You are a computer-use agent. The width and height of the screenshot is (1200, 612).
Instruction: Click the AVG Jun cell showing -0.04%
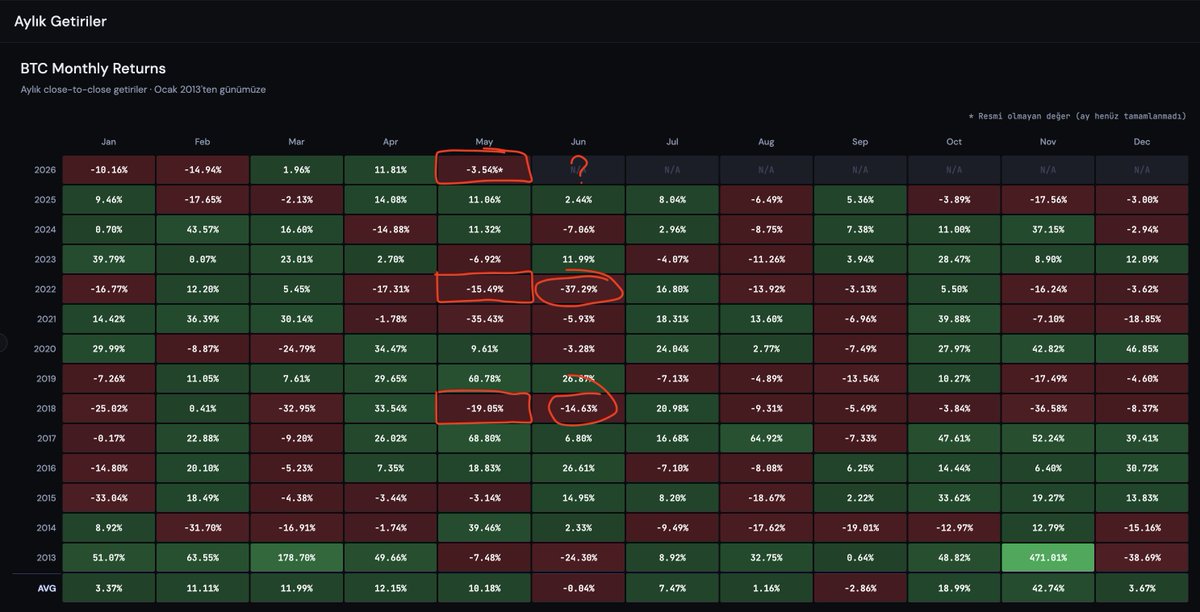pos(578,589)
